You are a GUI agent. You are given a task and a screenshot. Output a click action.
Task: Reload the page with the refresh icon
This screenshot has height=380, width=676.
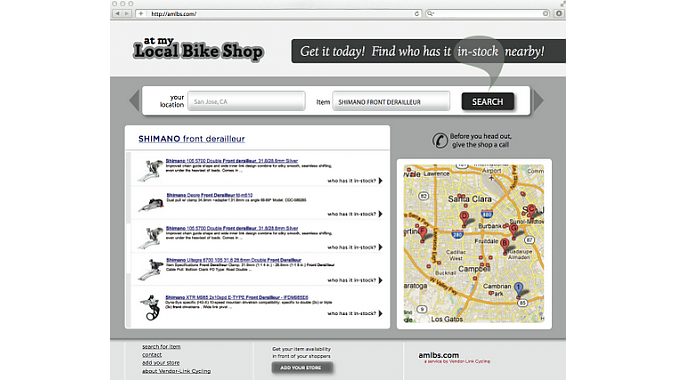[x=416, y=14]
